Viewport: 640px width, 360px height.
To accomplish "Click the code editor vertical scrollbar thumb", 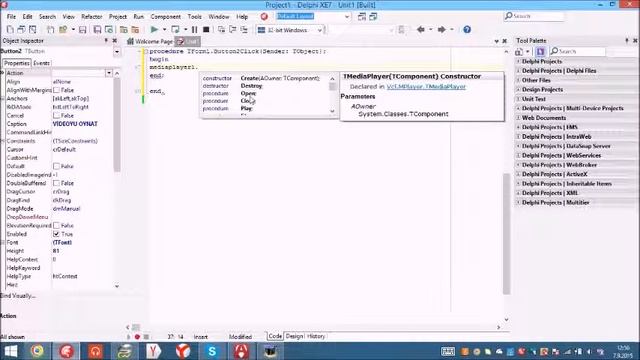I will (507, 233).
